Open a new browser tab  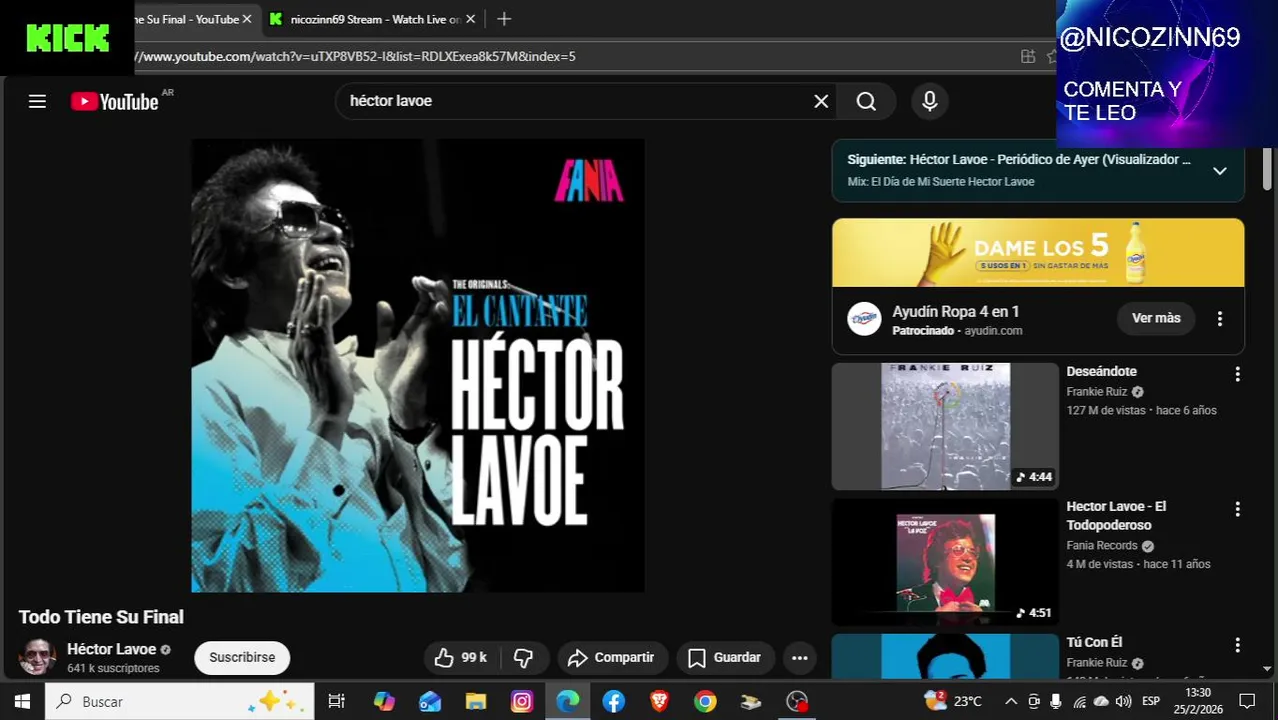(504, 19)
